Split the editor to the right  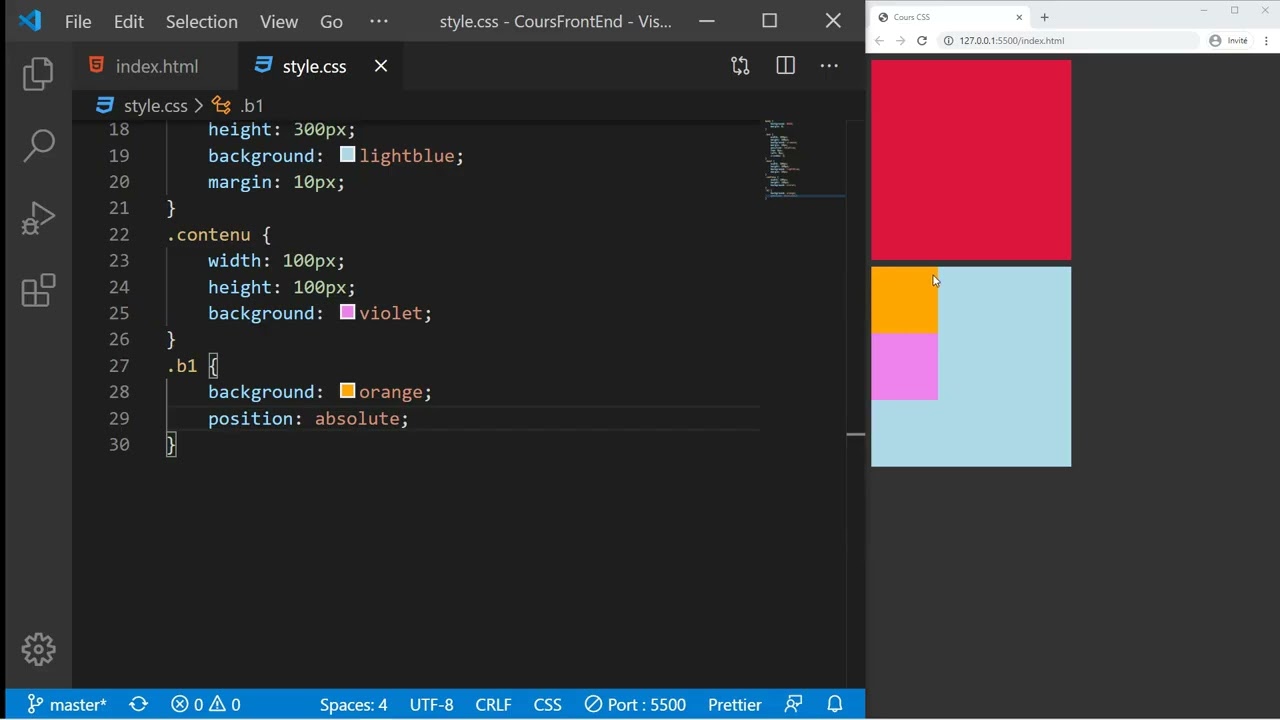click(785, 66)
